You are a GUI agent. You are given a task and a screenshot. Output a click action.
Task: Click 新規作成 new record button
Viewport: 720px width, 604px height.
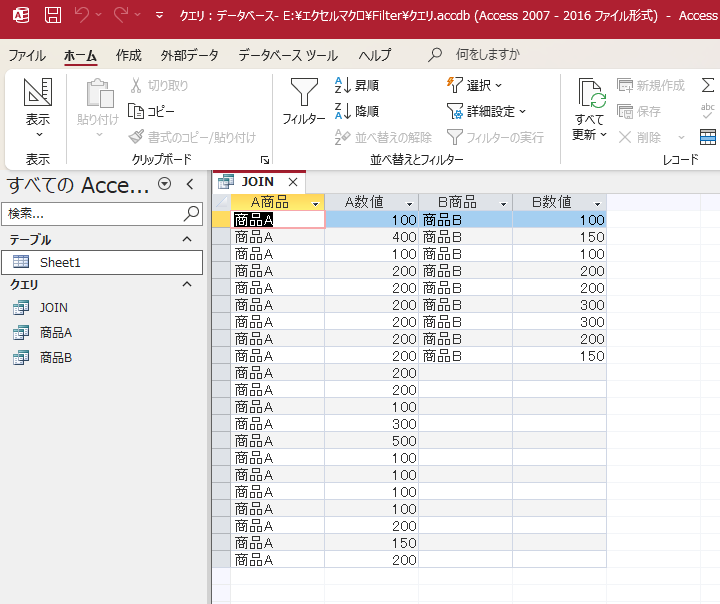point(650,85)
